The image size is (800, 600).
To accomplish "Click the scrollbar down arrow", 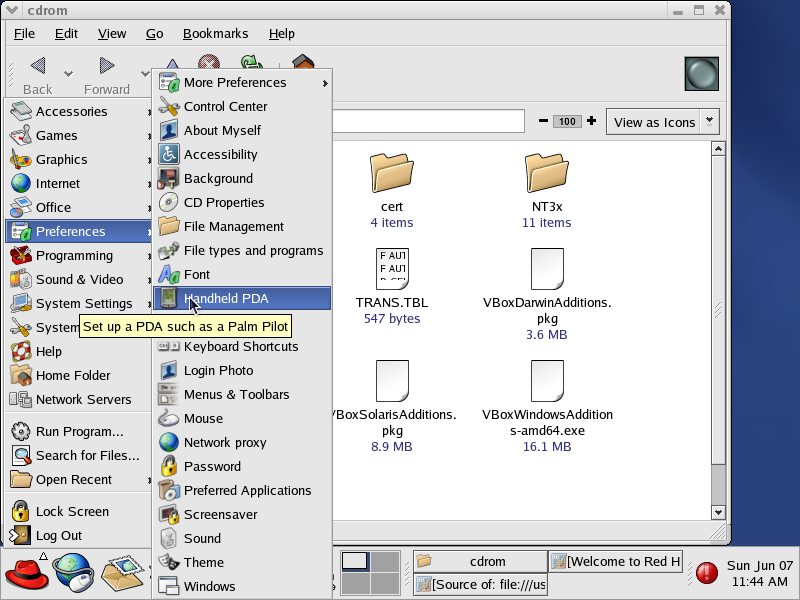I will [x=718, y=512].
